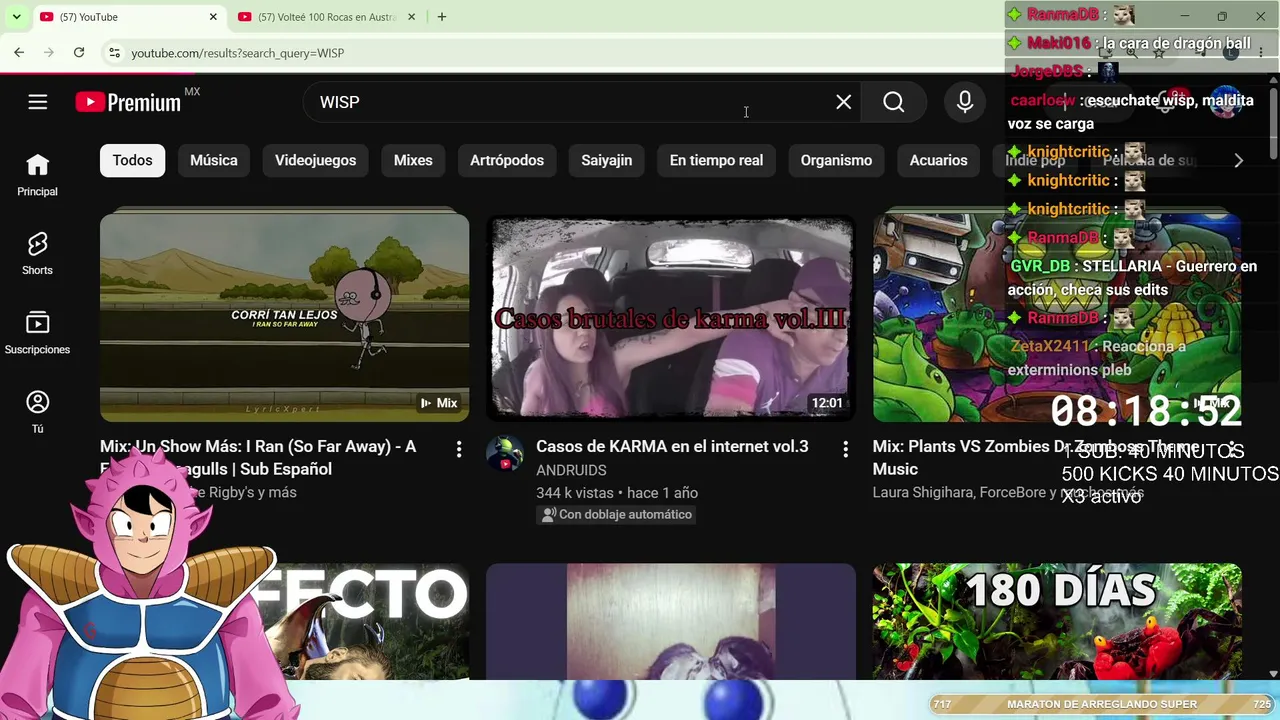Go to YouTube Premium home logo
Viewport: 1280px width, 720px height.
128,102
